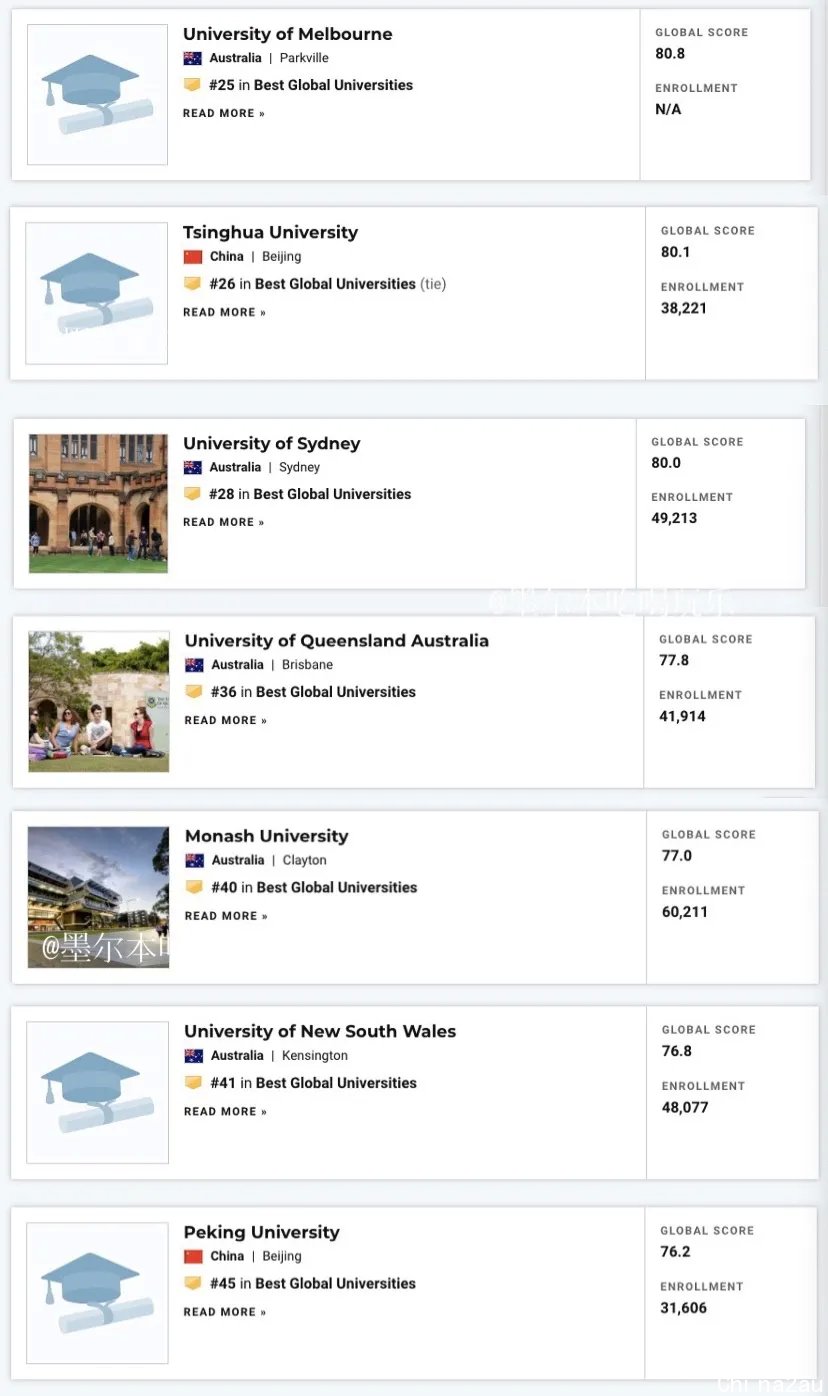Image resolution: width=828 pixels, height=1396 pixels.
Task: Open University of Melbourne title link
Action: (x=287, y=34)
